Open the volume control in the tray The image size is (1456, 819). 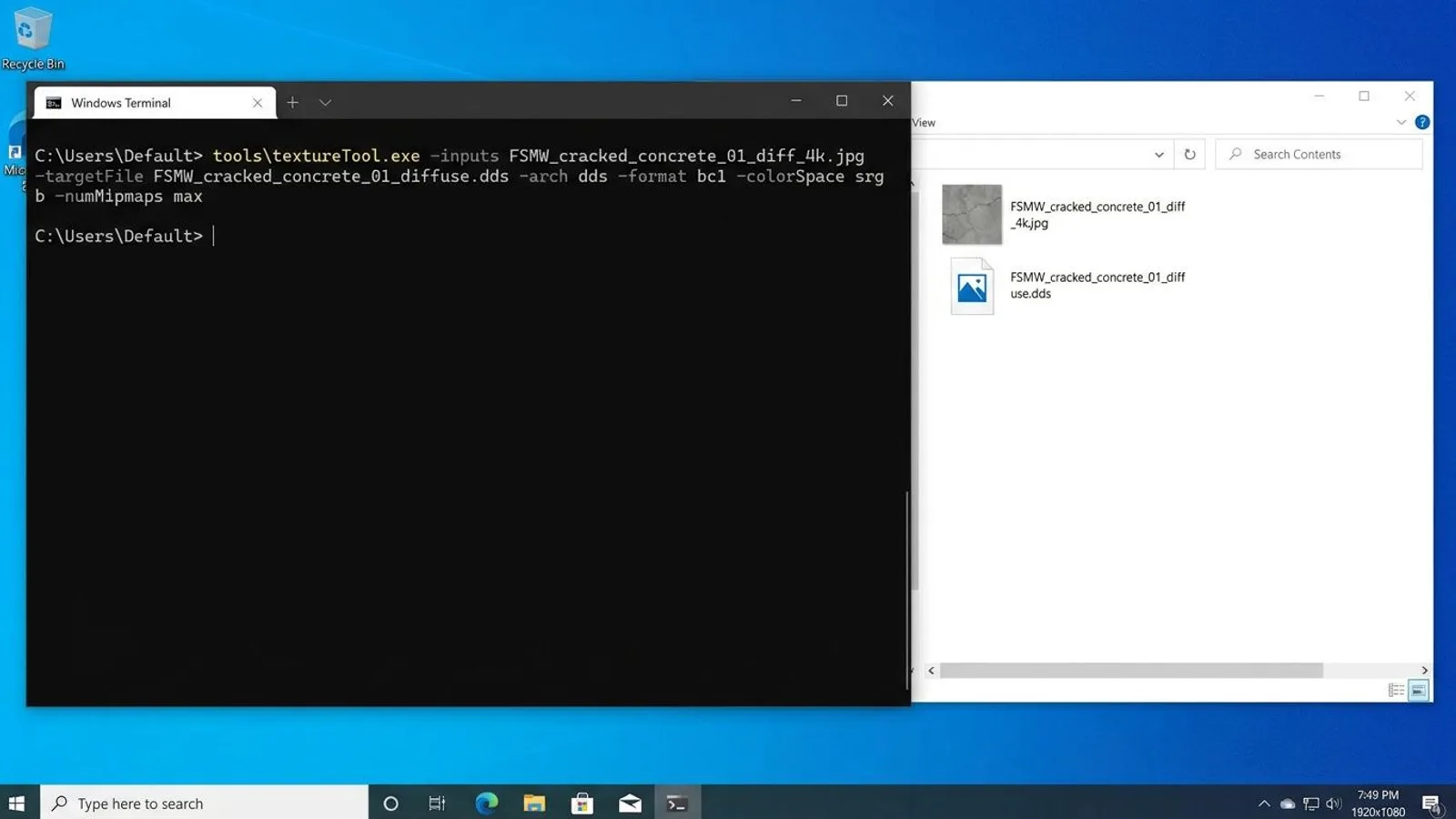click(x=1334, y=804)
